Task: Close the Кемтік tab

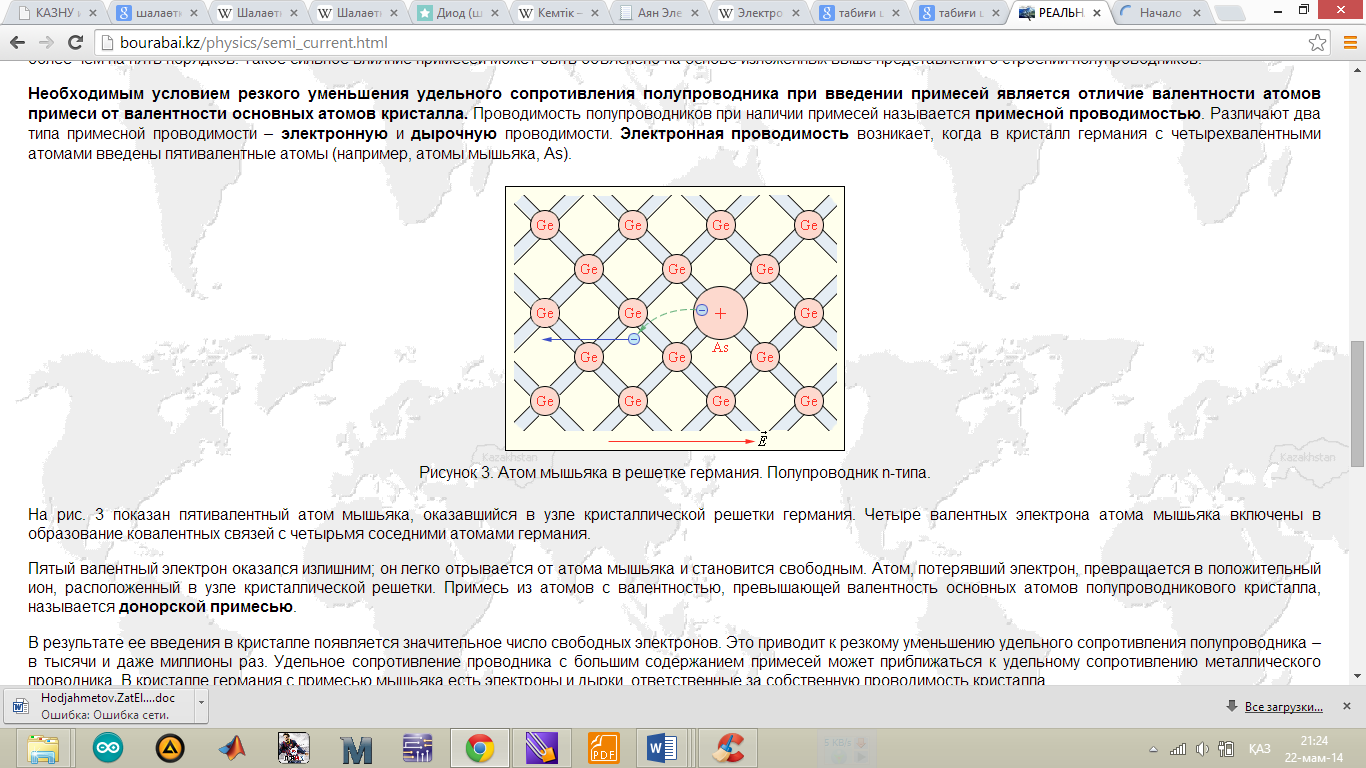Action: click(x=596, y=14)
